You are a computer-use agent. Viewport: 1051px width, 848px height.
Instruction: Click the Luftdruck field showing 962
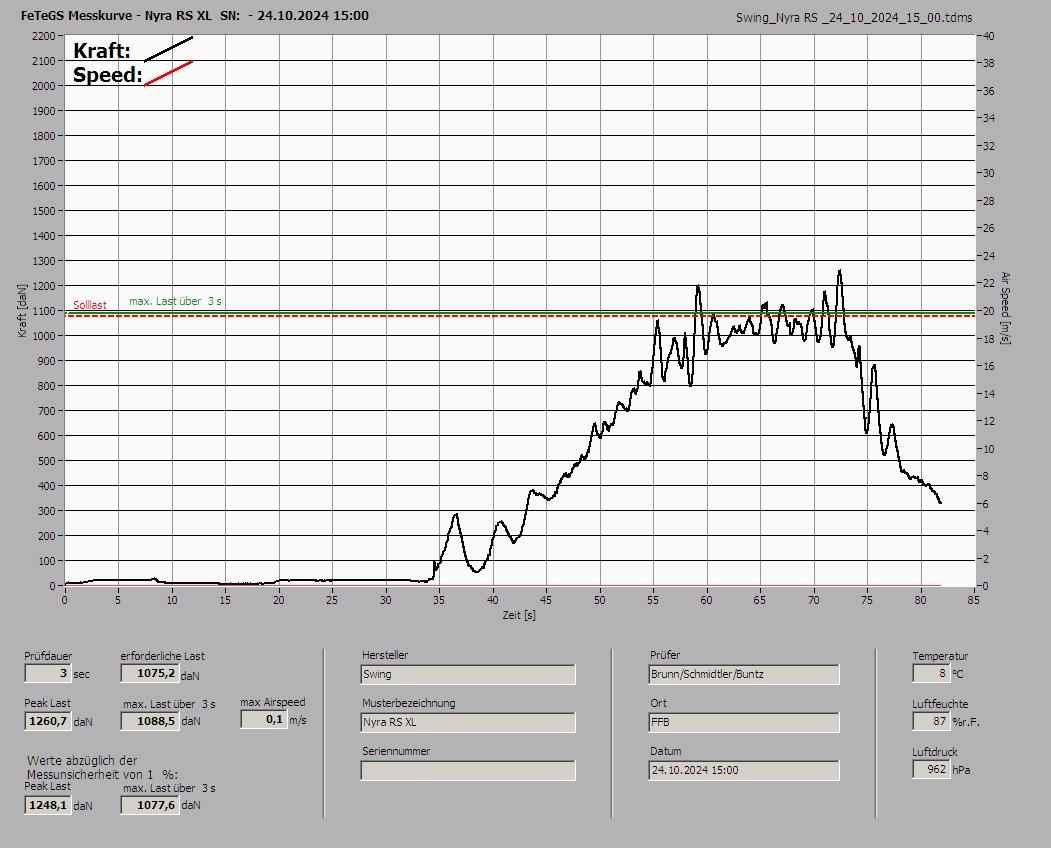(x=931, y=769)
